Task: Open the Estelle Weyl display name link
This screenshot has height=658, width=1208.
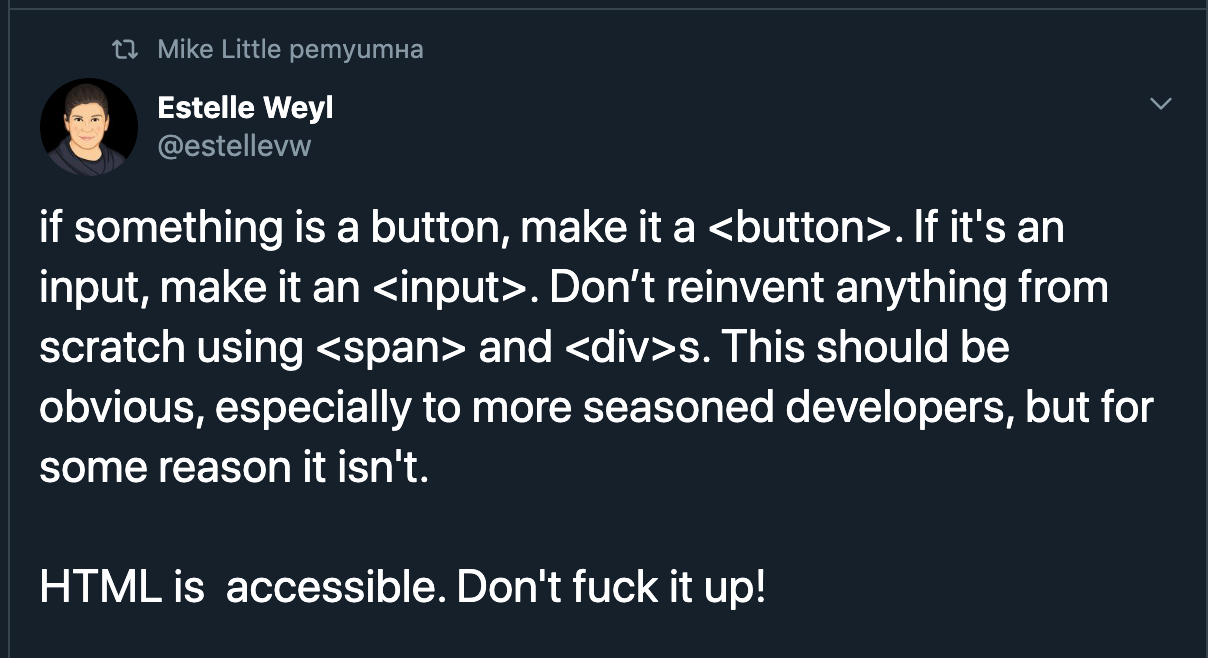Action: [245, 108]
